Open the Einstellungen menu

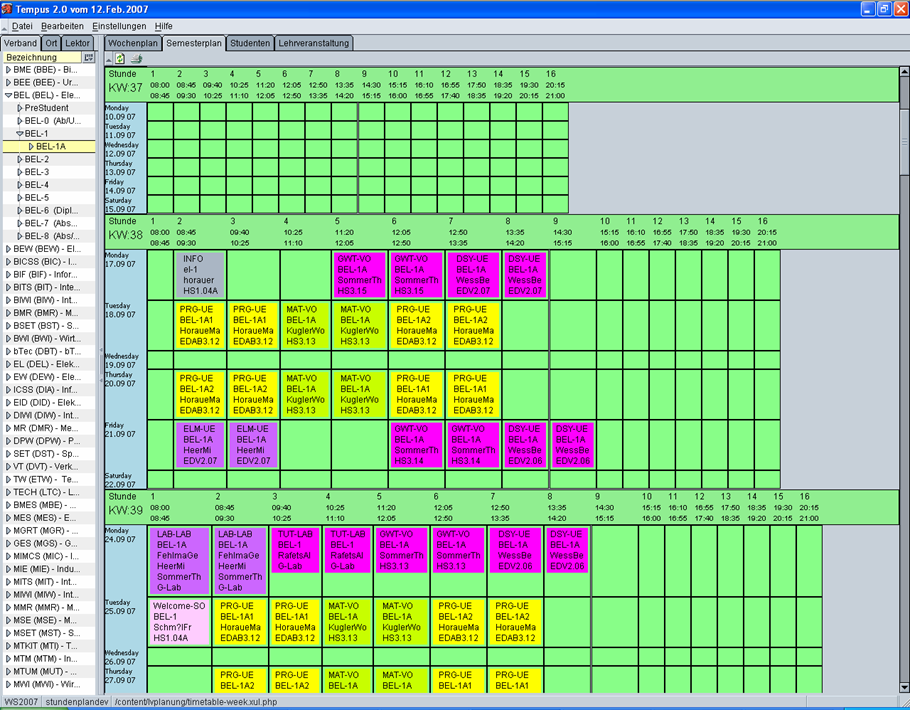coord(118,25)
